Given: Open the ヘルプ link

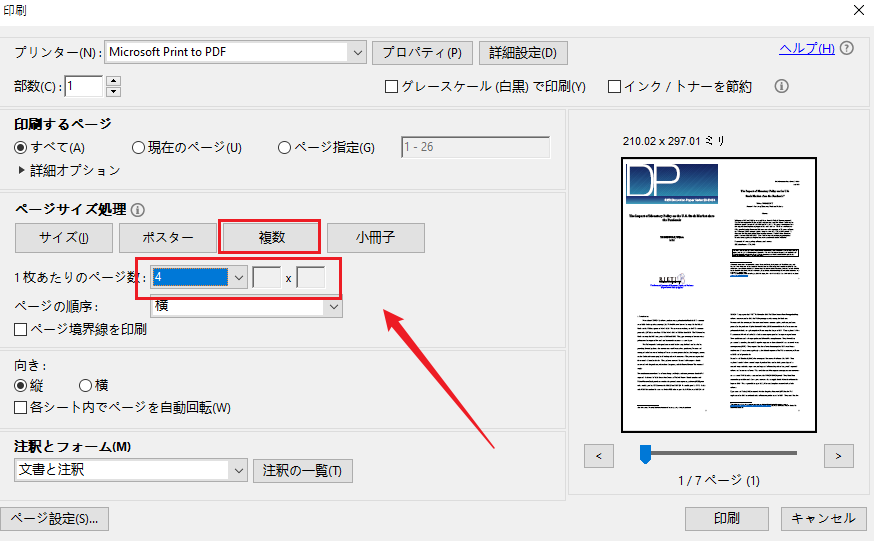Looking at the screenshot, I should coord(807,48).
